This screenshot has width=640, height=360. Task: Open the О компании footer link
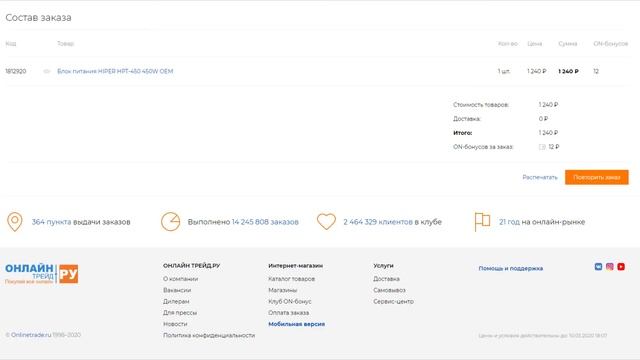click(x=180, y=279)
